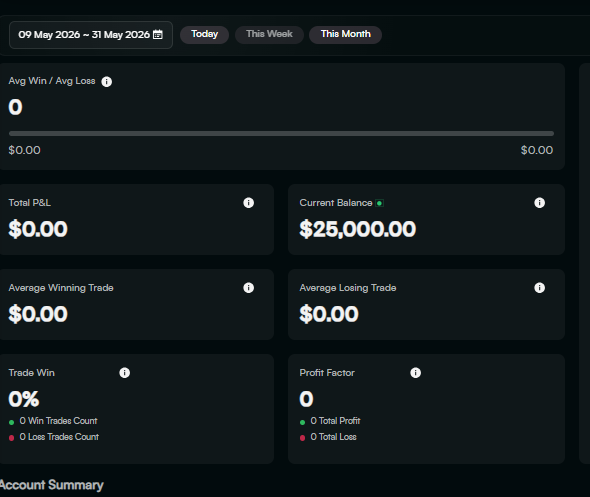Click the calendar icon in date field

[x=158, y=35]
